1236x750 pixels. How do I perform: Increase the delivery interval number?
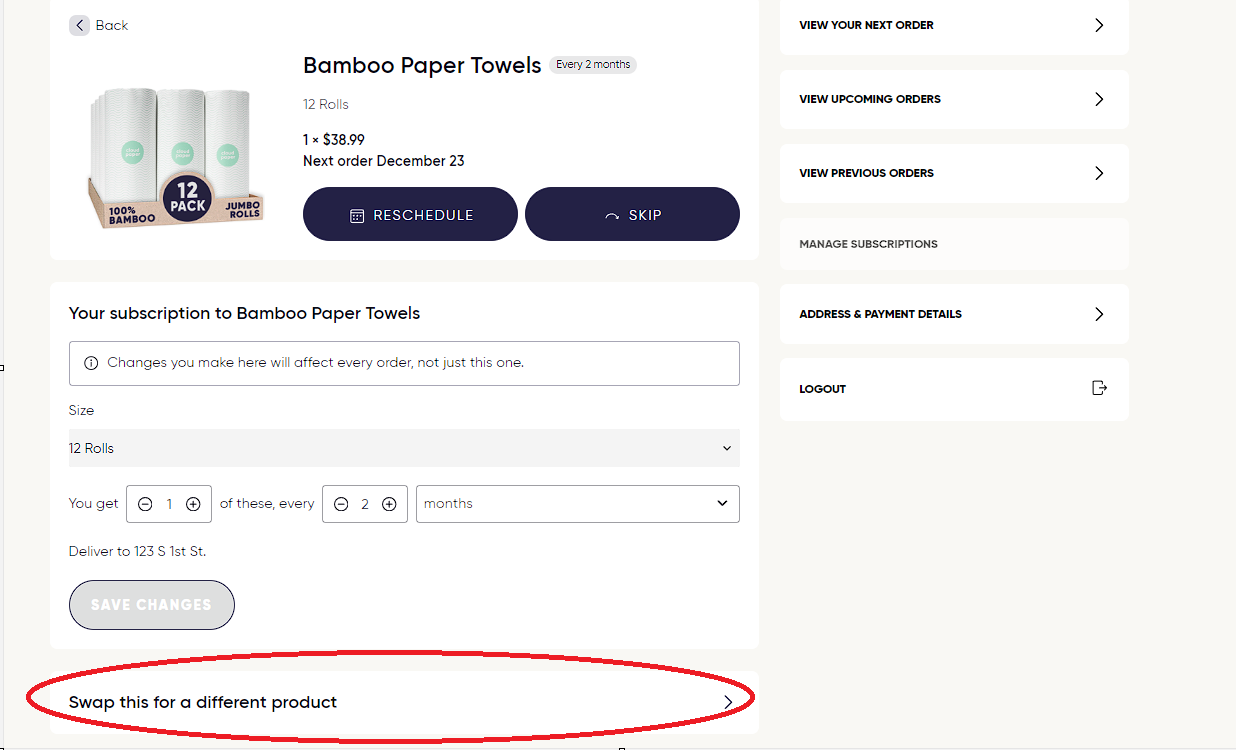click(x=389, y=504)
